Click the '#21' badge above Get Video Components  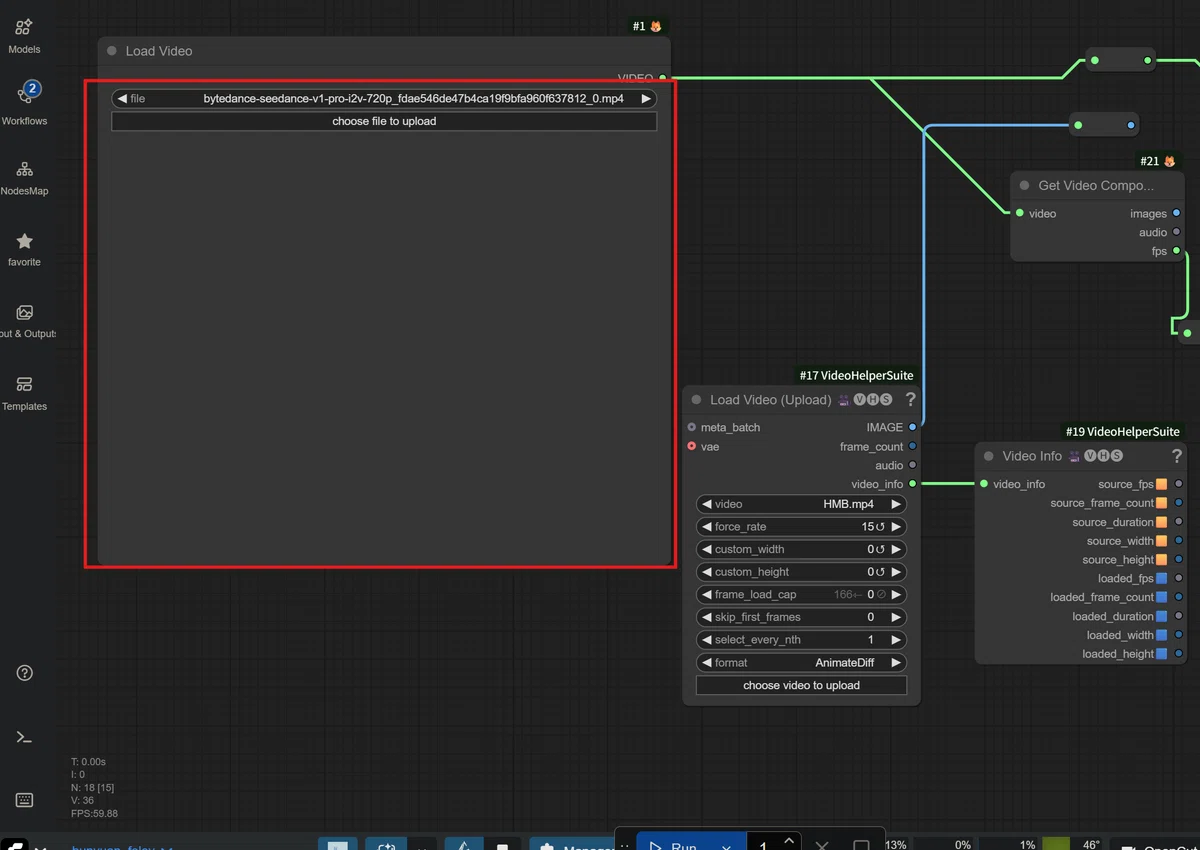coord(1158,161)
